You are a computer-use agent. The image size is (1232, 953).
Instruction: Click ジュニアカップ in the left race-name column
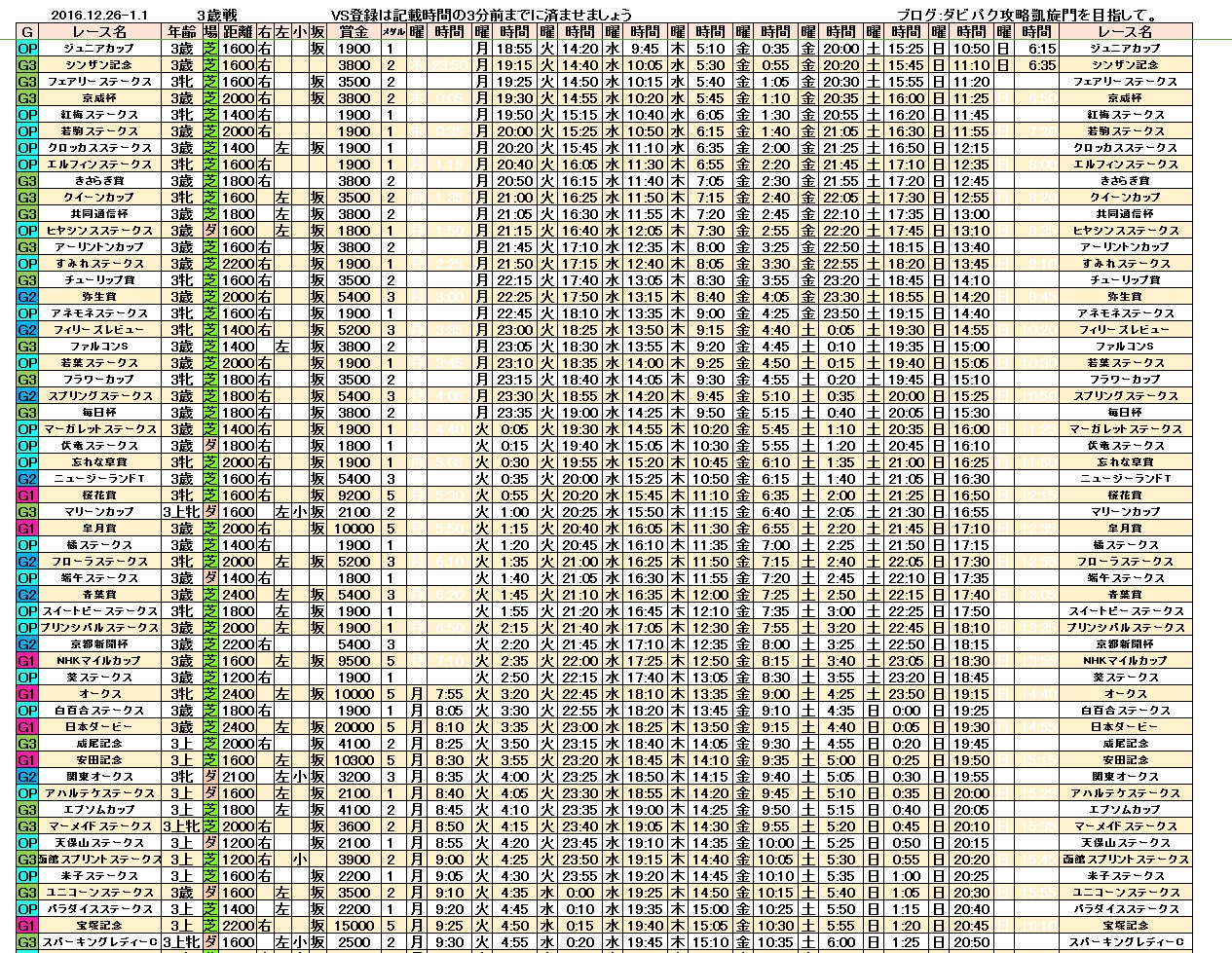pyautogui.click(x=99, y=49)
